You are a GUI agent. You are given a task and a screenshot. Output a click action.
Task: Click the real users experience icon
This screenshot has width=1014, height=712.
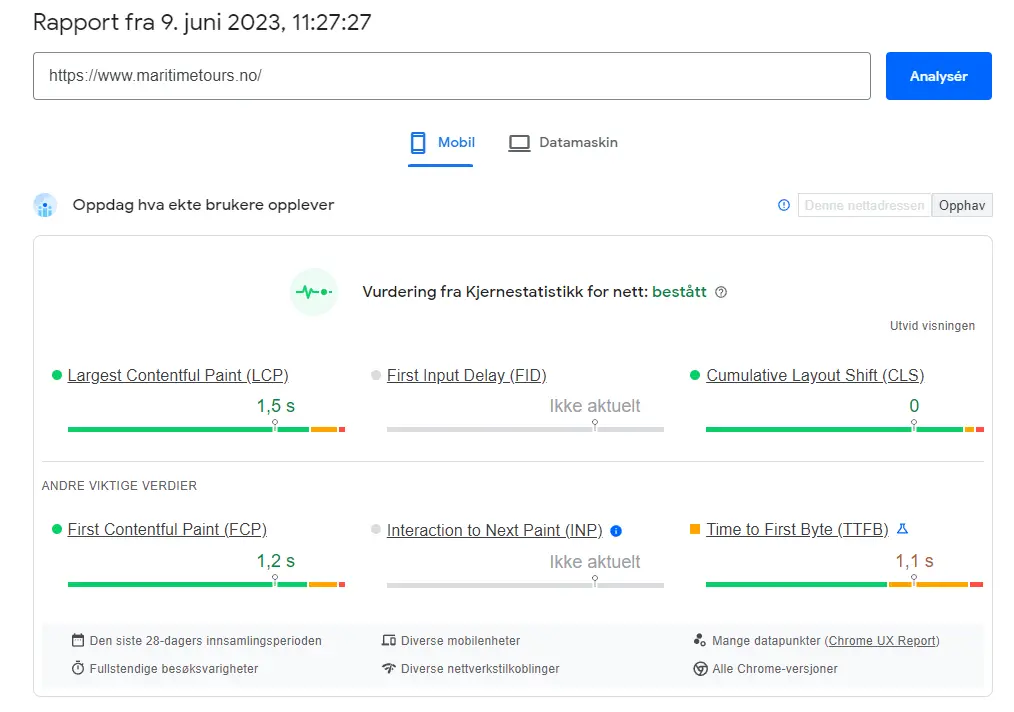(x=45, y=205)
